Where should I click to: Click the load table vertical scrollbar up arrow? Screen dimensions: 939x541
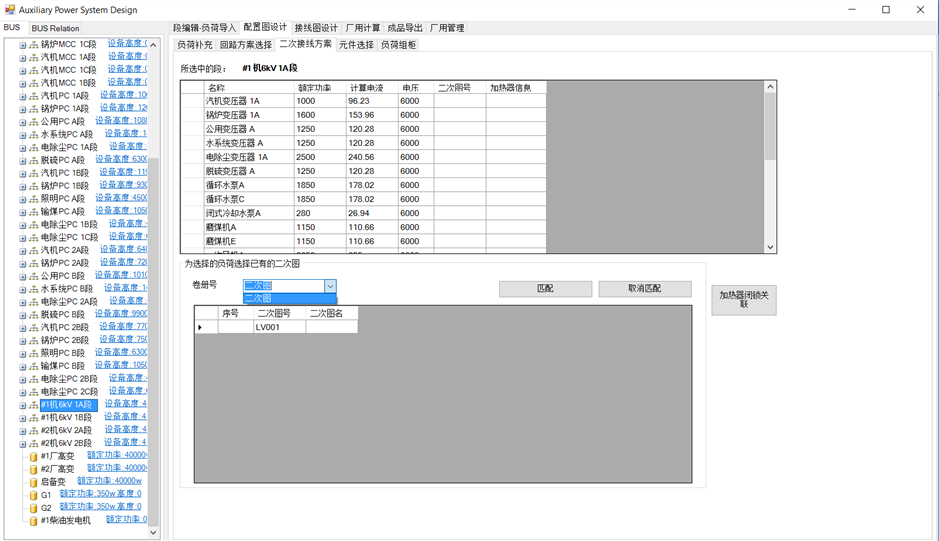tap(770, 87)
